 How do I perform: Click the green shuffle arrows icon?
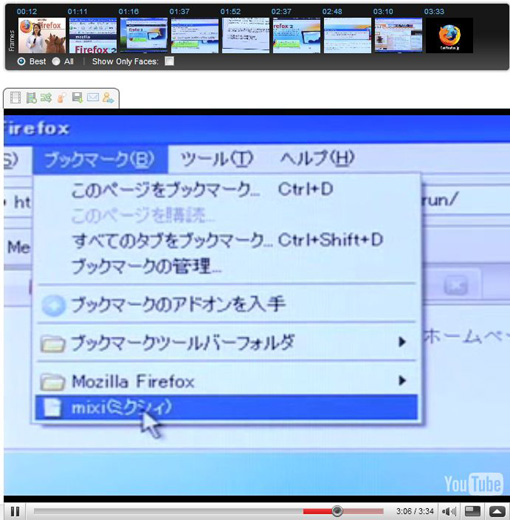[x=46, y=98]
